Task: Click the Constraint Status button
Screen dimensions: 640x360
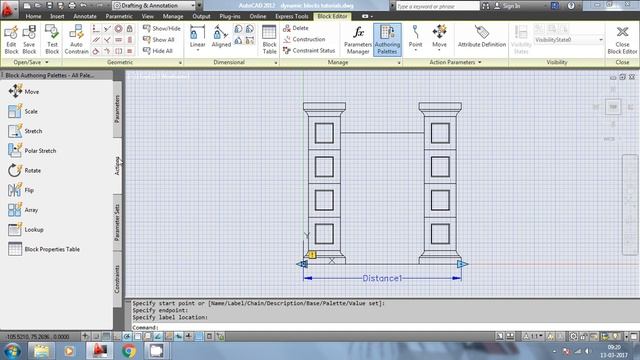Action: (x=309, y=51)
